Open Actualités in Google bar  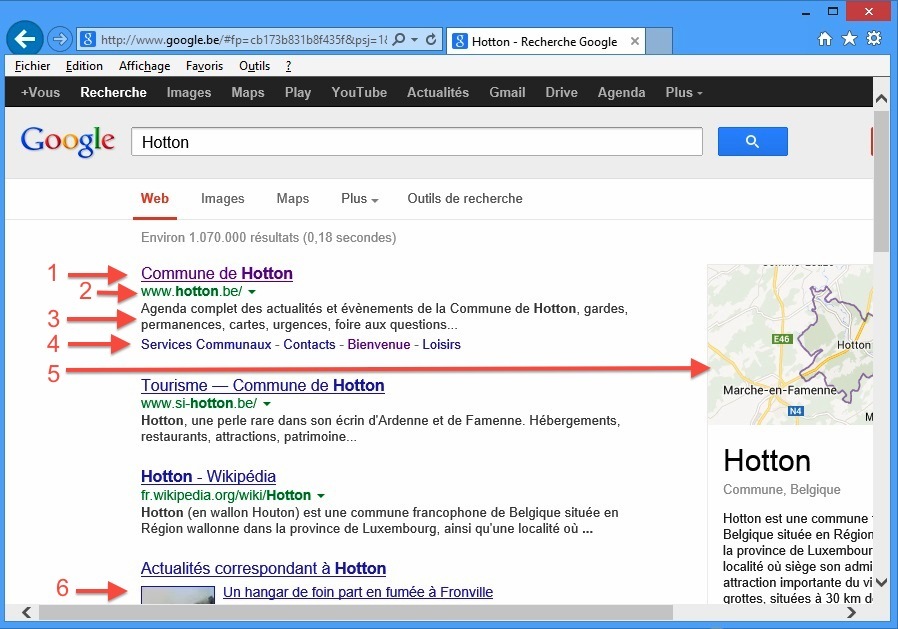click(x=438, y=92)
